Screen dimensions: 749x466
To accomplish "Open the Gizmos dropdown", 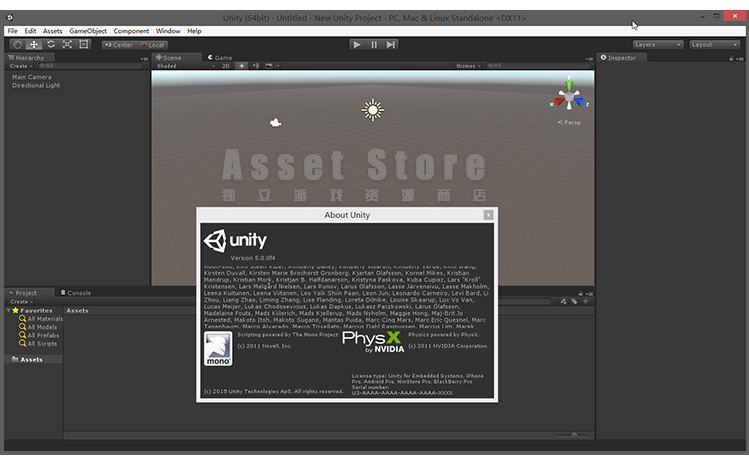I will pos(468,66).
